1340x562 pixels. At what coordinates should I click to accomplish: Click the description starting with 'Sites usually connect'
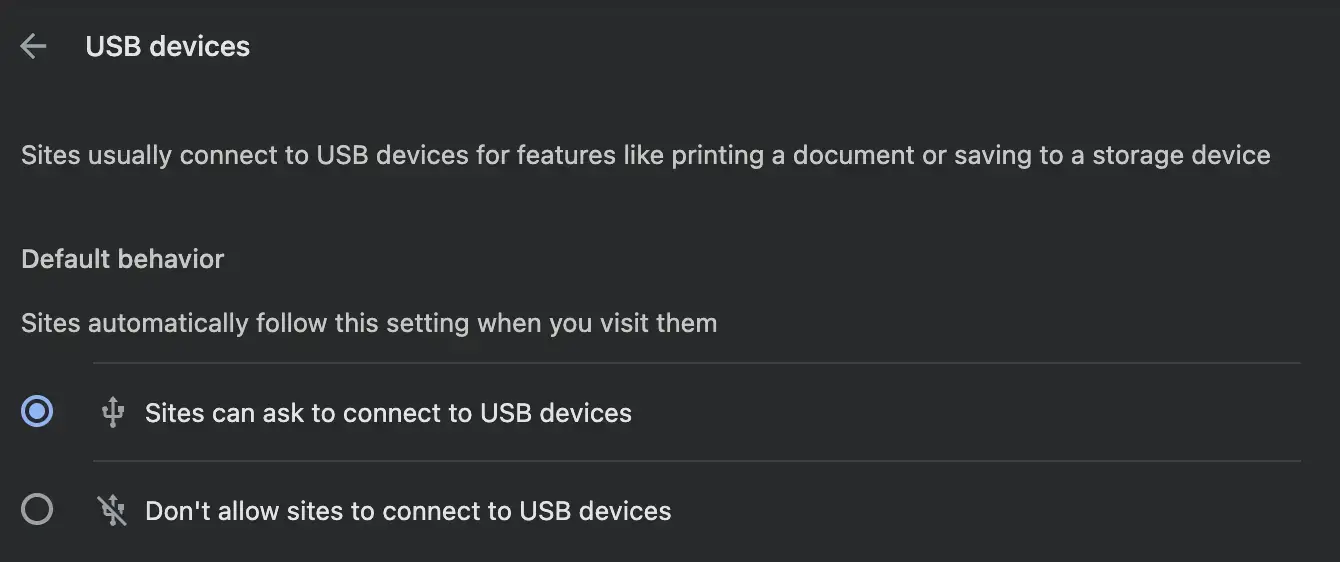click(646, 156)
